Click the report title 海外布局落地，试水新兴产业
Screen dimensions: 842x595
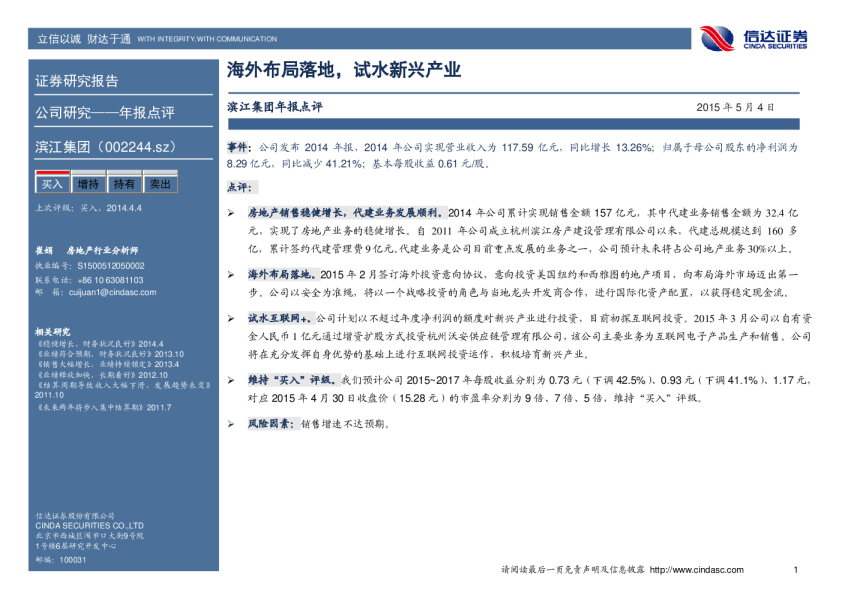click(345, 71)
